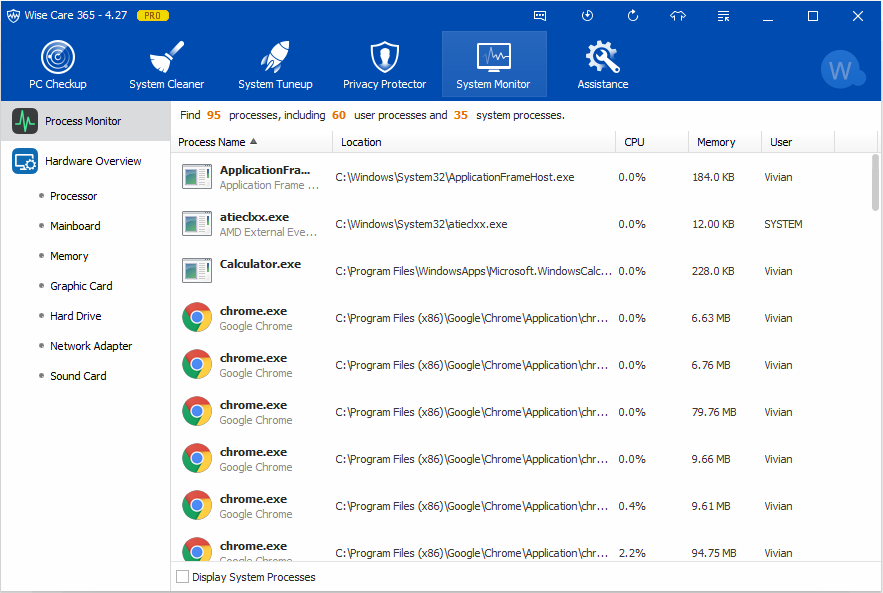Open Mainboard hardware details
The image size is (883, 593).
(x=75, y=226)
